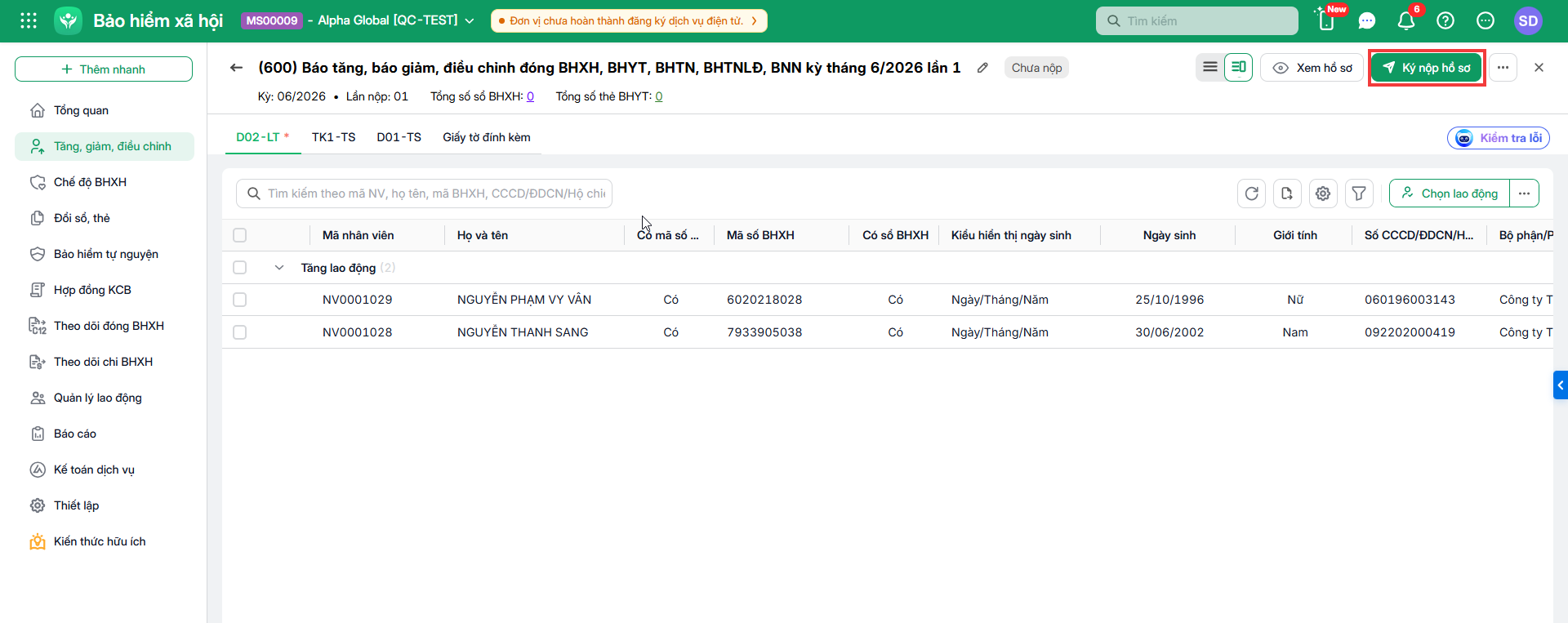The image size is (1568, 623).
Task: Export the table to a file
Action: (1287, 194)
